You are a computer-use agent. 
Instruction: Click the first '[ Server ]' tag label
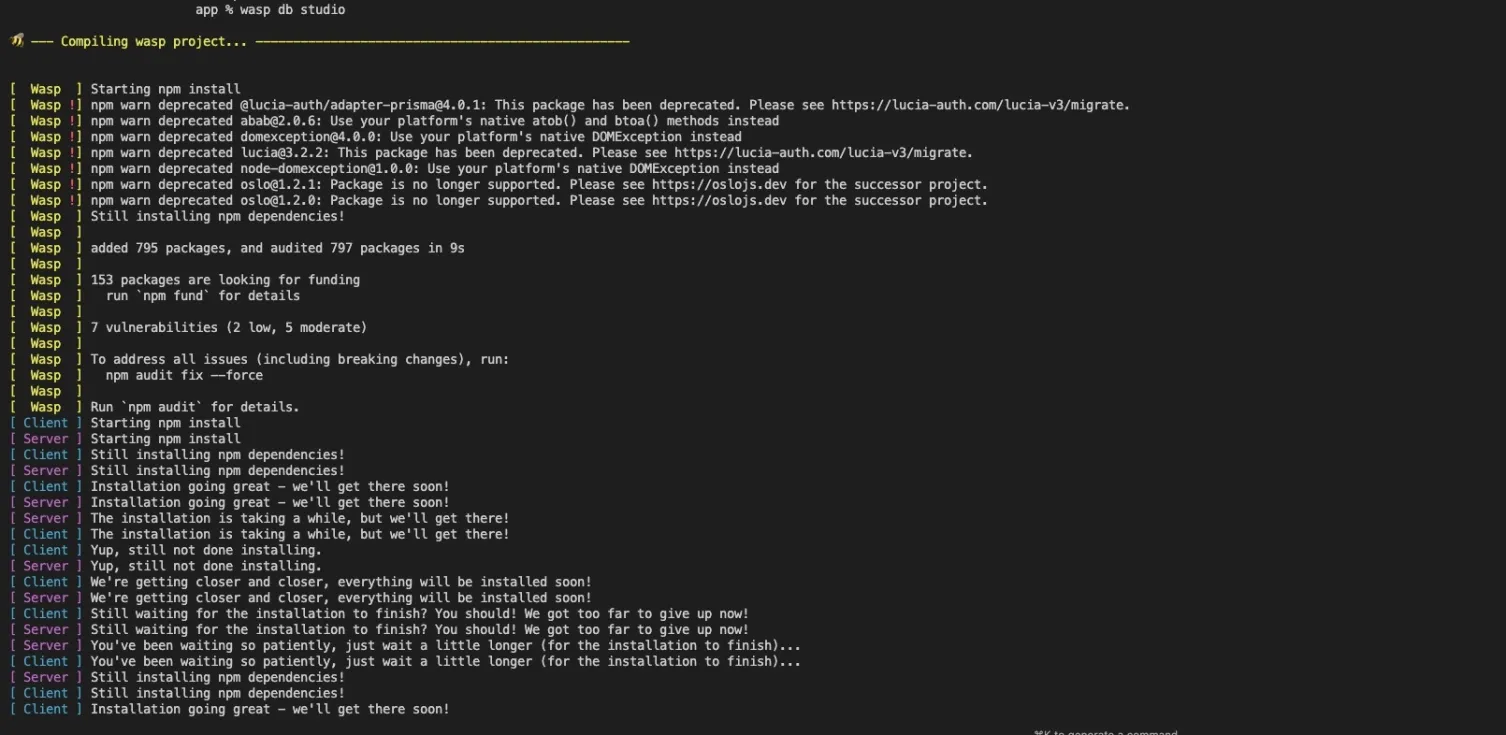(x=46, y=439)
